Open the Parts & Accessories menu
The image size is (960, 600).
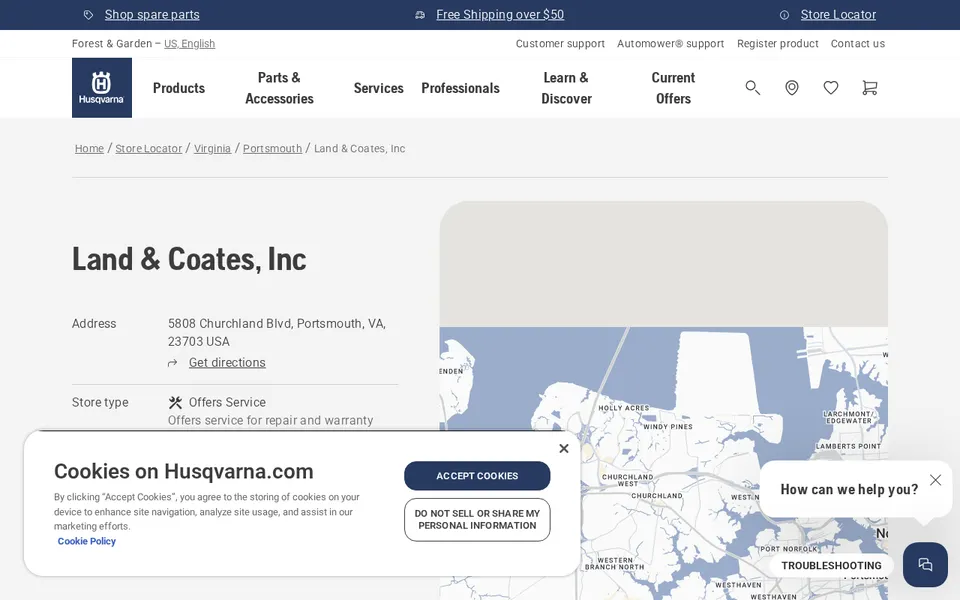(279, 88)
